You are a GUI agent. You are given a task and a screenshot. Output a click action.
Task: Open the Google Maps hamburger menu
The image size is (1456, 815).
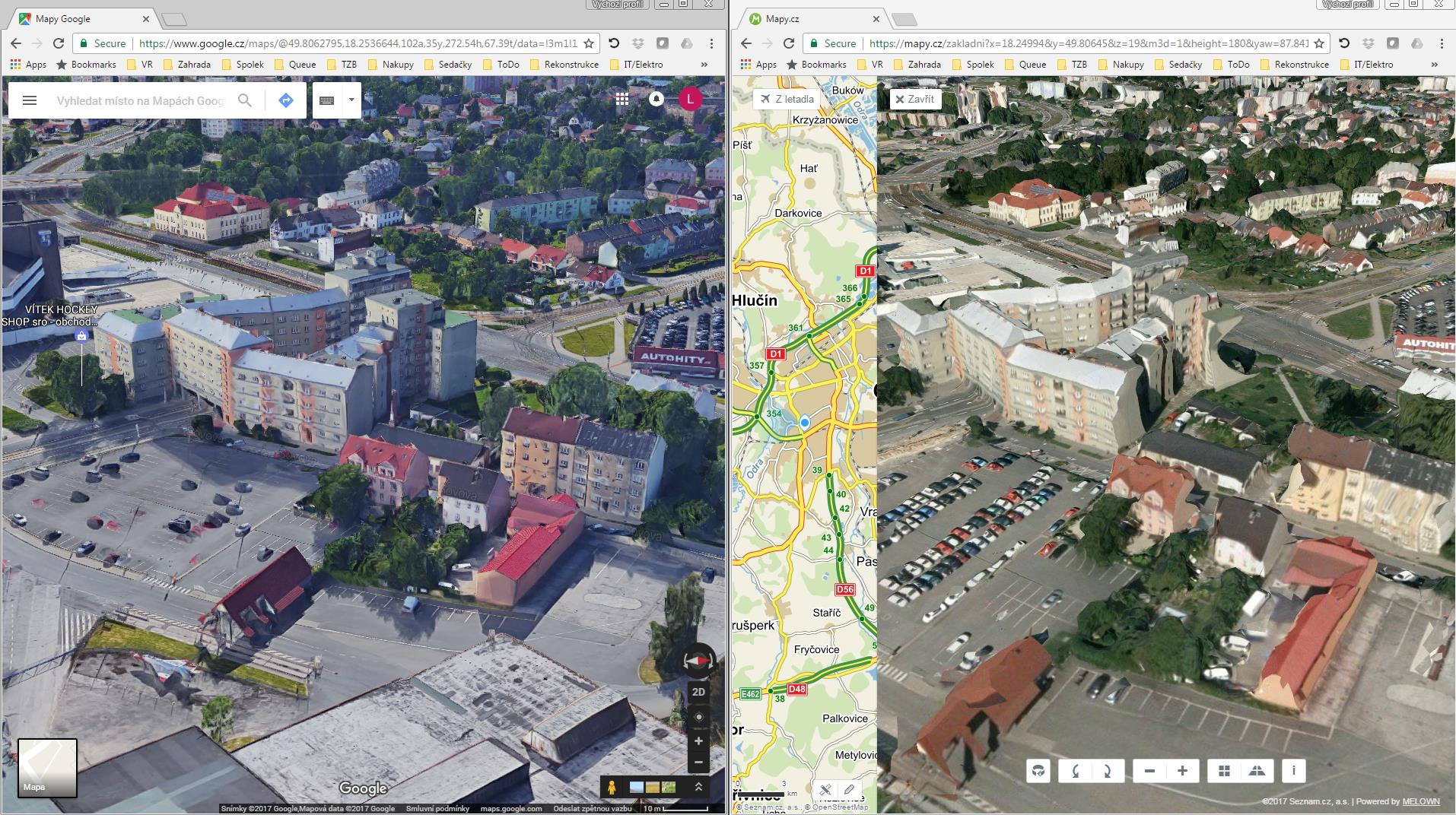pos(30,100)
